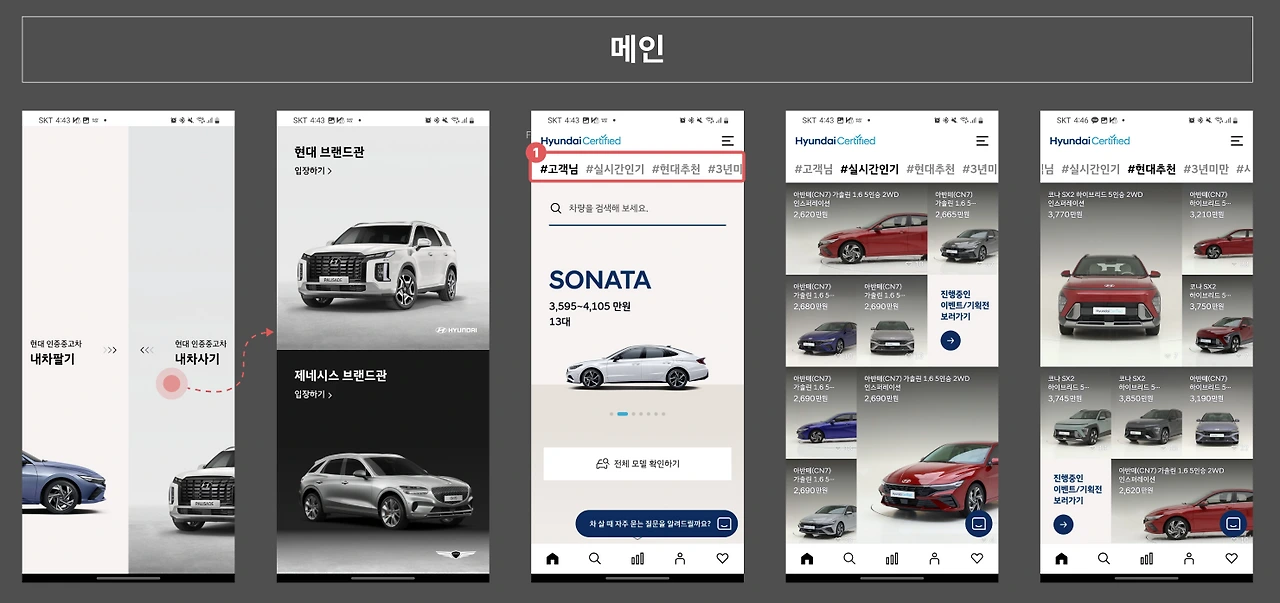Image resolution: width=1280 pixels, height=603 pixels.
Task: Open the silver Genesis SUV image
Action: pyautogui.click(x=387, y=490)
